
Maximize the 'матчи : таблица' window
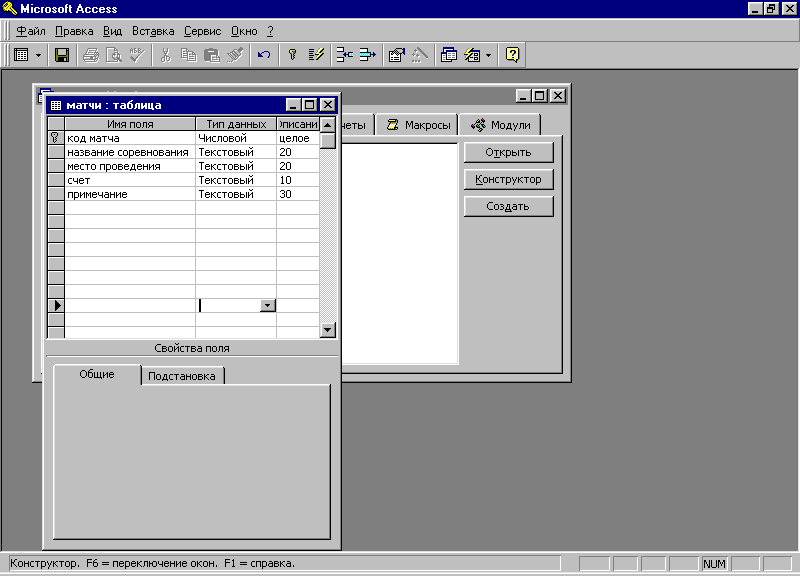[x=310, y=105]
